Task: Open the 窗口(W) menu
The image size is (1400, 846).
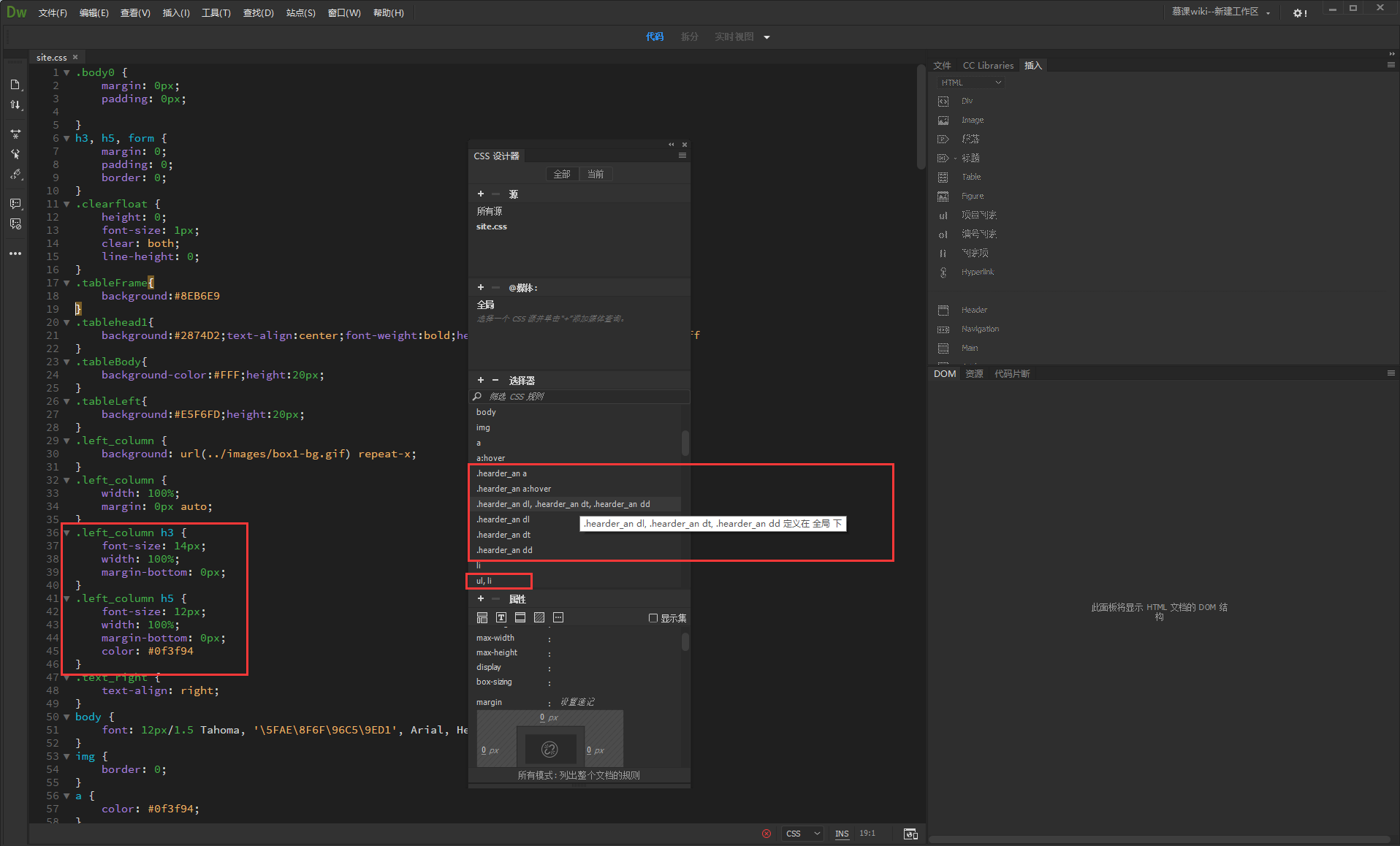Action: click(x=344, y=12)
